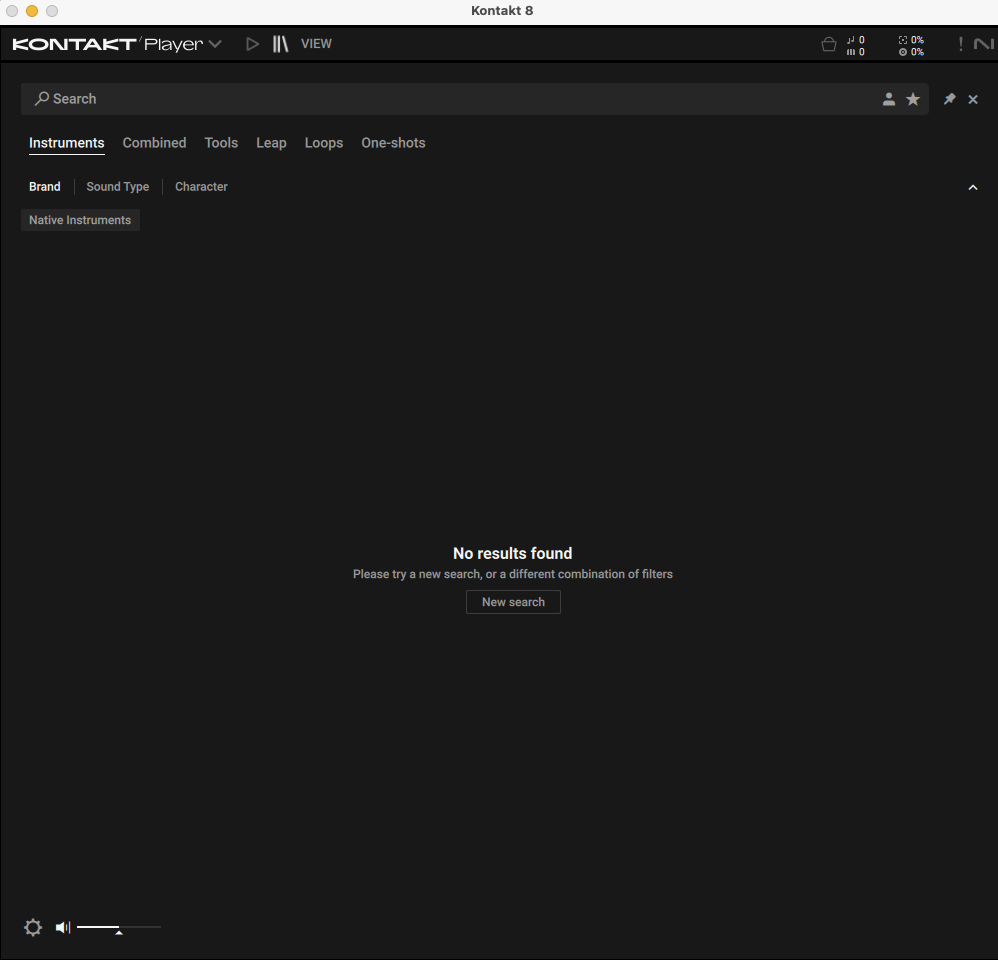Click the magnifier search icon

[x=41, y=99]
